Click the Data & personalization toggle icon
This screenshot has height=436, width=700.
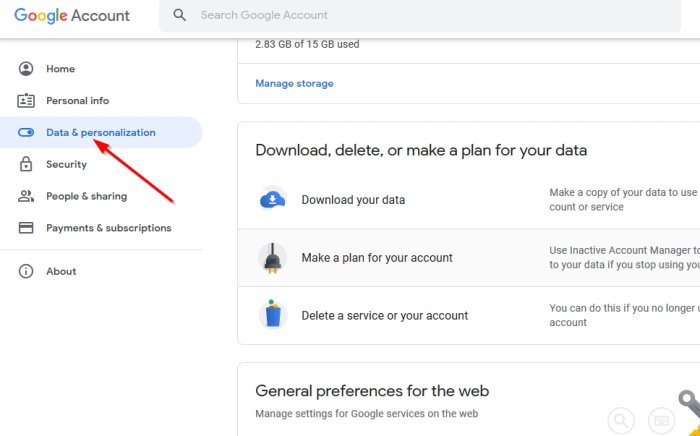[26, 133]
